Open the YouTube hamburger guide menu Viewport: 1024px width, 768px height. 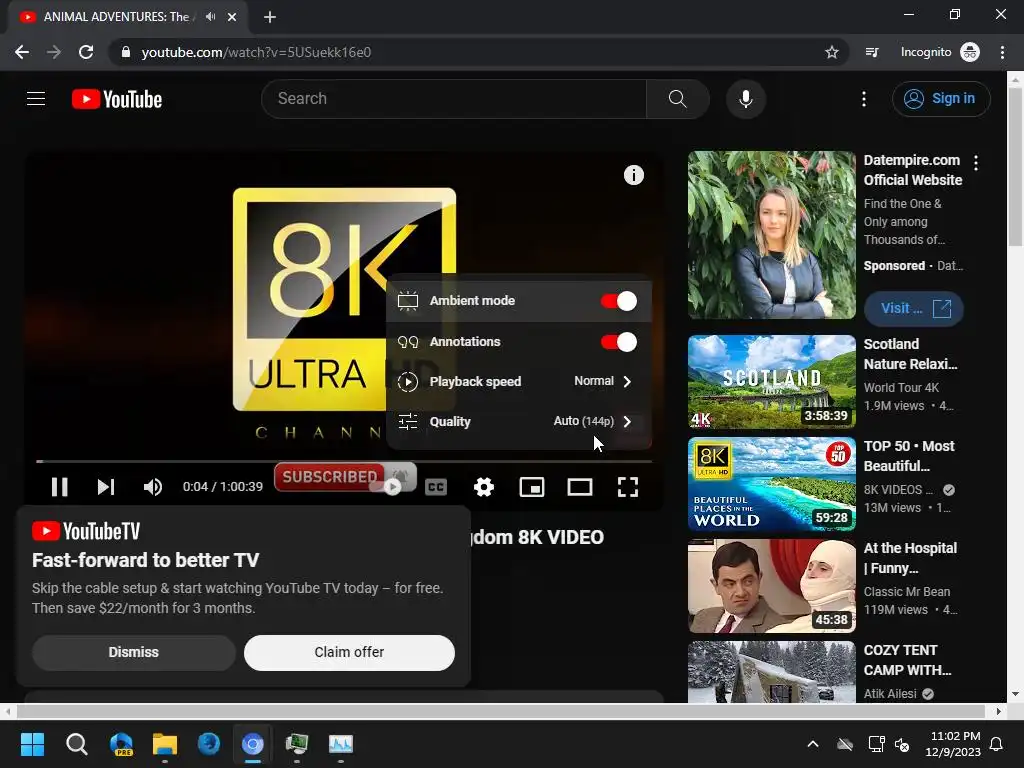(36, 99)
